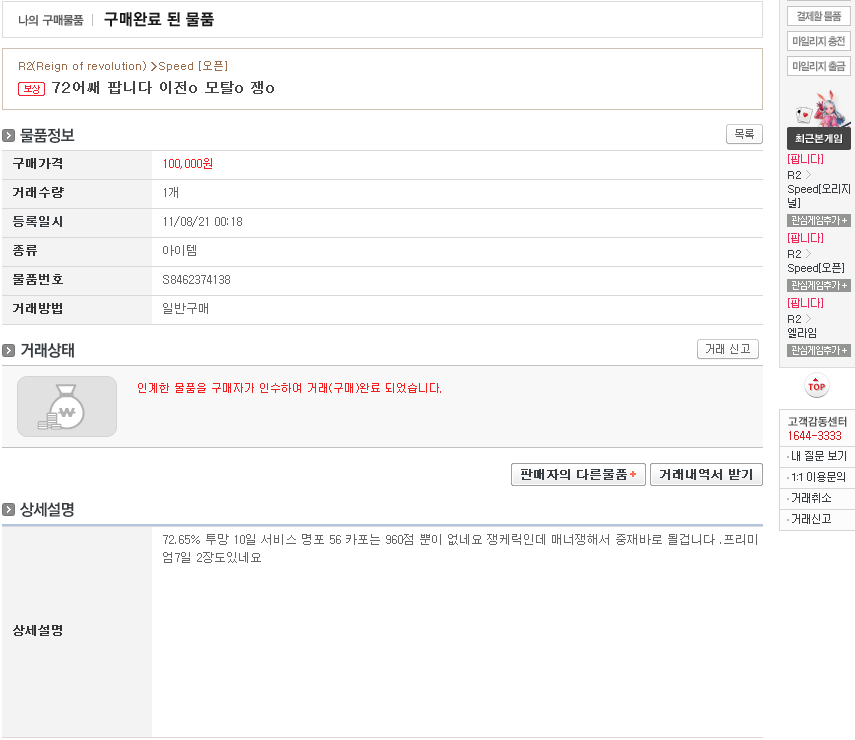Click the 마일리지 충전 button
855x740 pixels.
818,41
